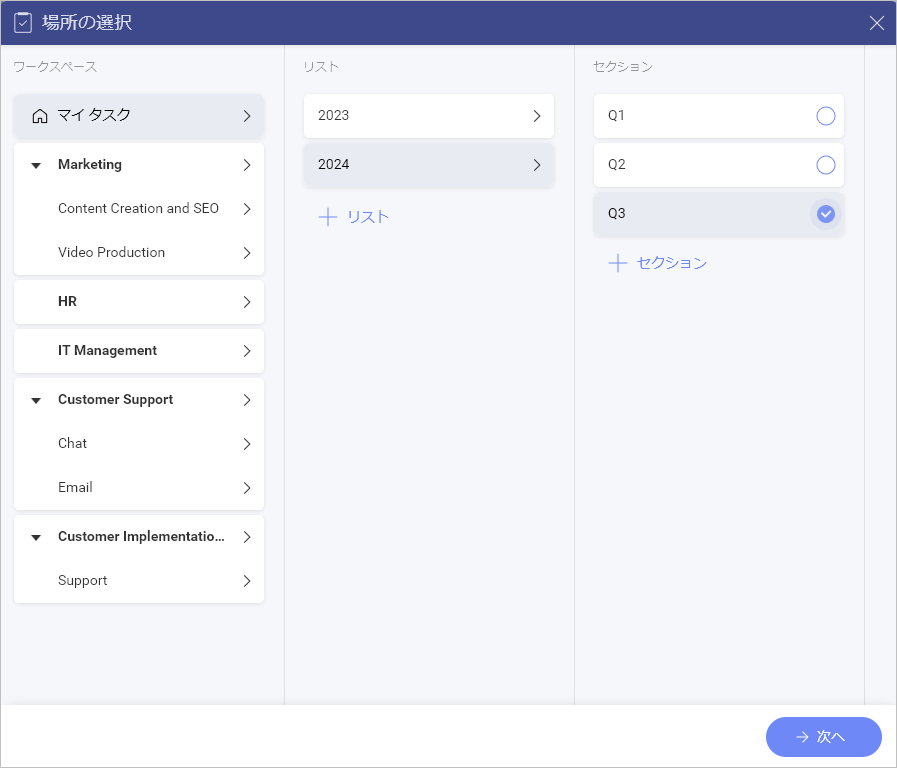
Task: Click the plus icon next to セクション
Action: pyautogui.click(x=618, y=263)
